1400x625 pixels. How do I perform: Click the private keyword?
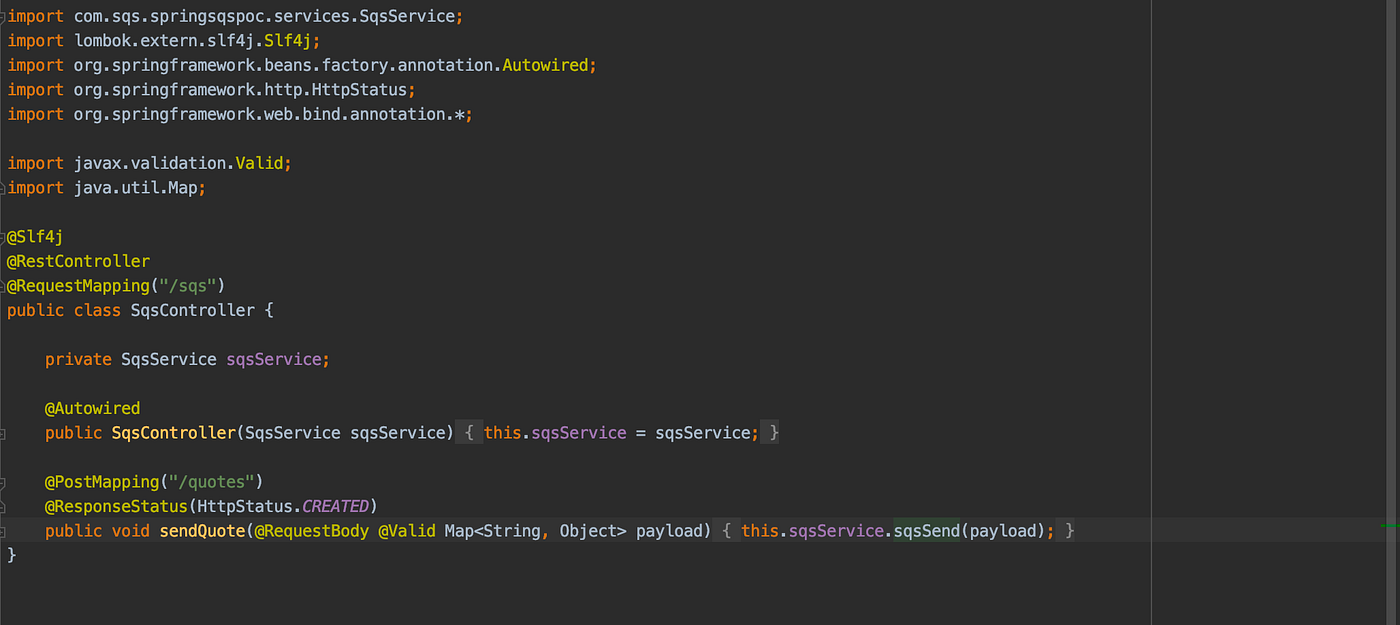point(78,359)
